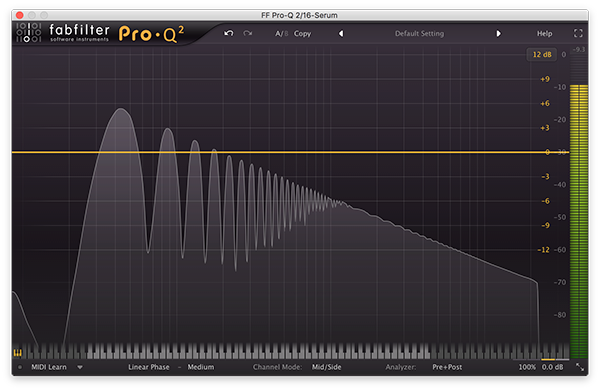Open the Default Setting preset menu

[x=419, y=34]
